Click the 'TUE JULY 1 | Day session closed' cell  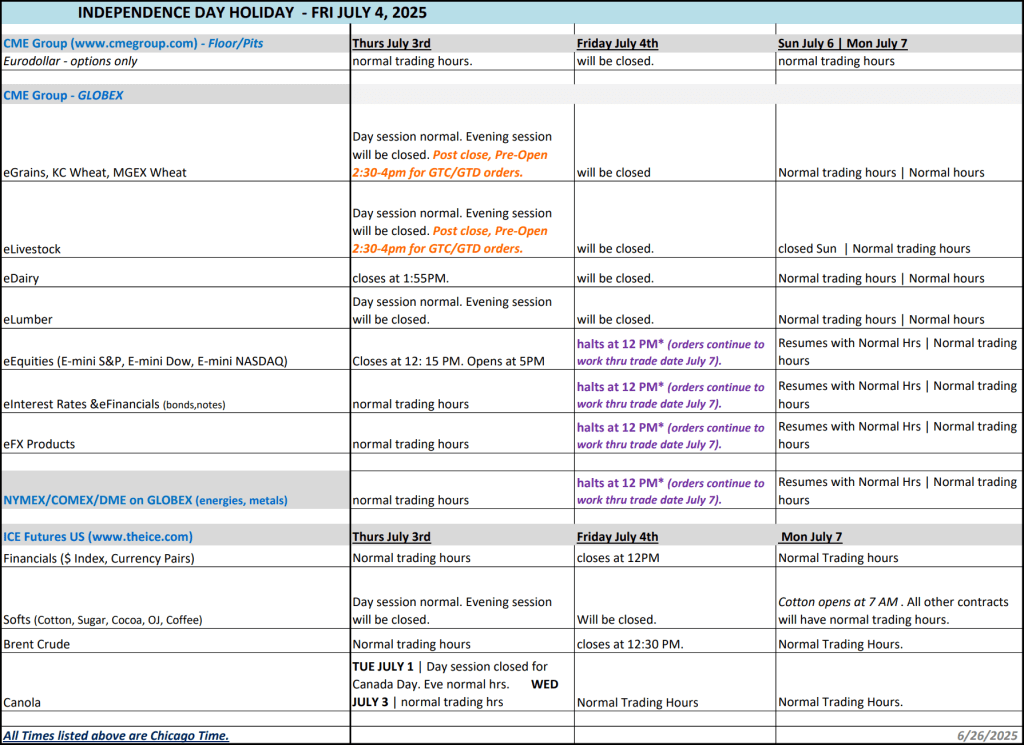[x=455, y=684]
